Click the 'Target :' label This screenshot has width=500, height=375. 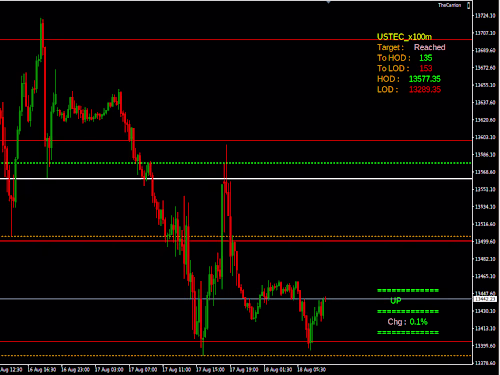click(x=390, y=47)
